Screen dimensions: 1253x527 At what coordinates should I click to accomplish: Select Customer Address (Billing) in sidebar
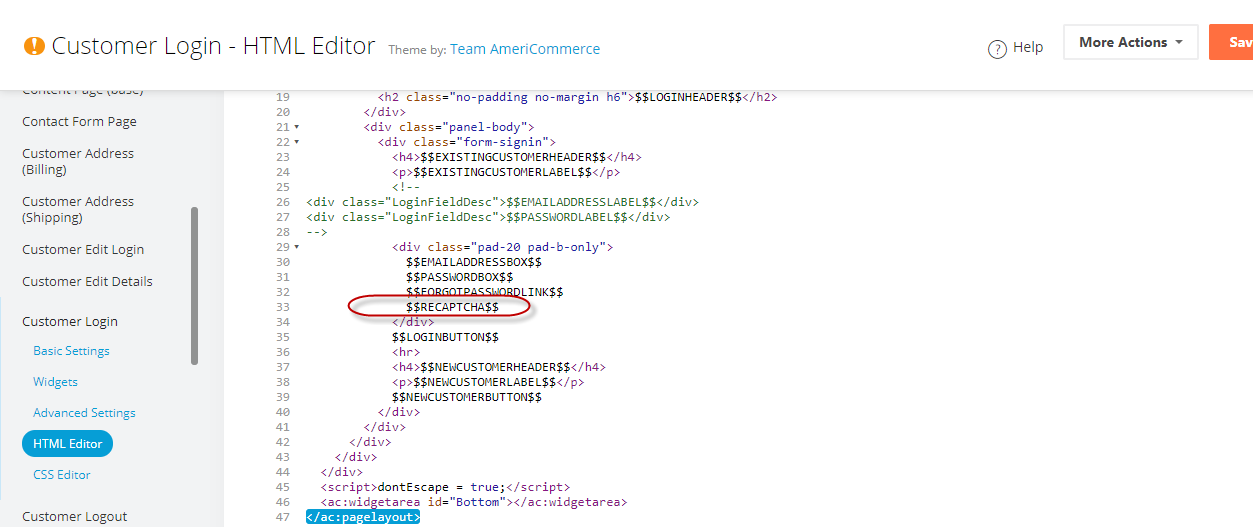click(78, 161)
